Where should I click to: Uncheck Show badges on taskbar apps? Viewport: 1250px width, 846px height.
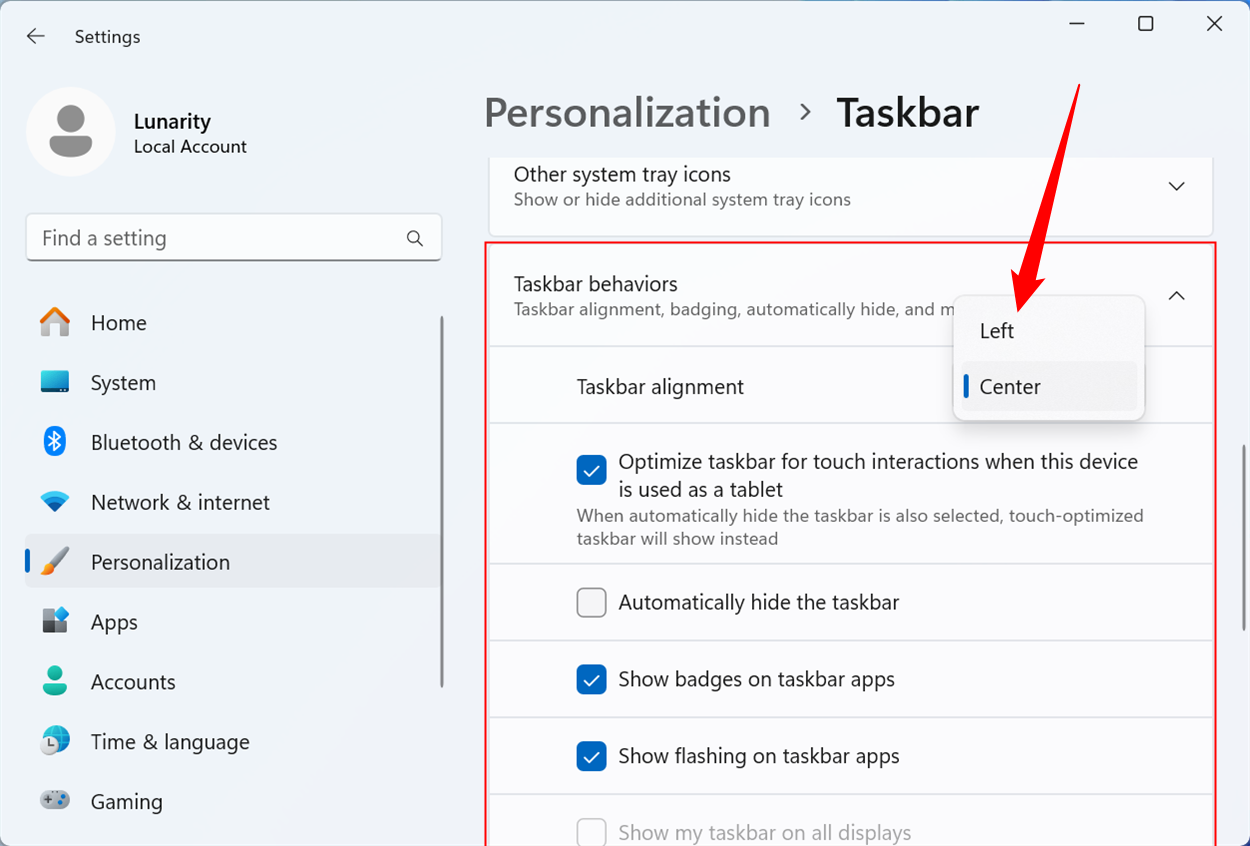pyautogui.click(x=592, y=680)
